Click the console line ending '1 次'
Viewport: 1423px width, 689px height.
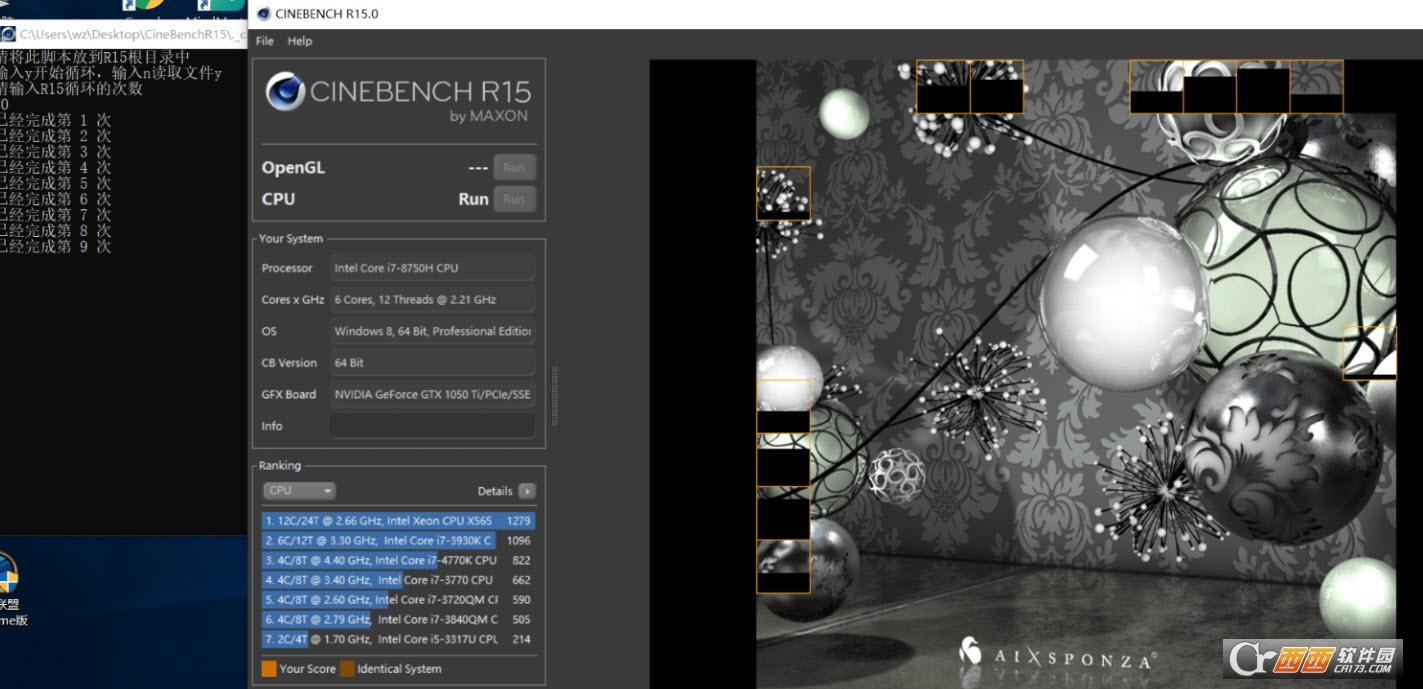click(x=55, y=120)
